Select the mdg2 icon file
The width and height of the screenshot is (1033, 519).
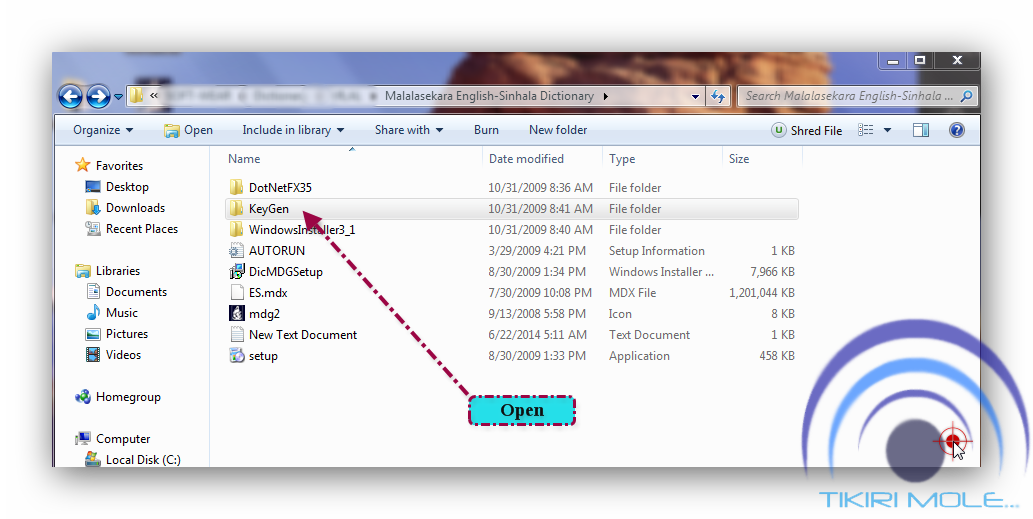[x=237, y=314]
